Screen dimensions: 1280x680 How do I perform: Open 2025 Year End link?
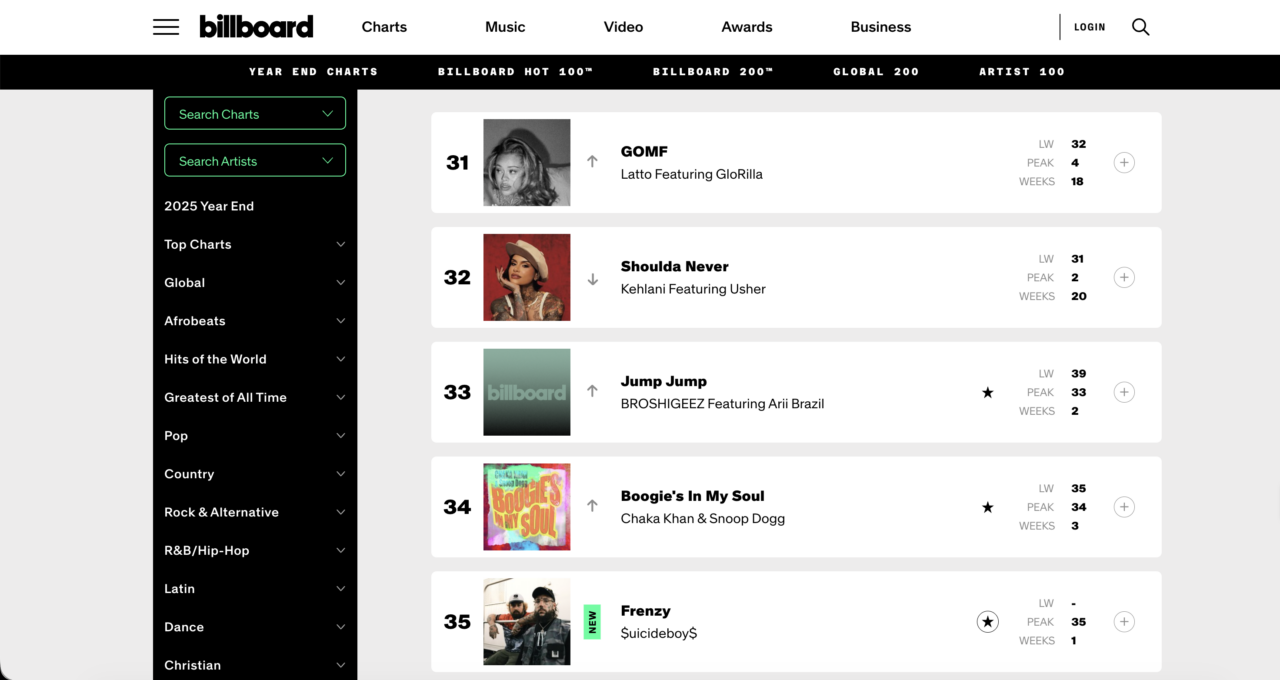click(209, 206)
